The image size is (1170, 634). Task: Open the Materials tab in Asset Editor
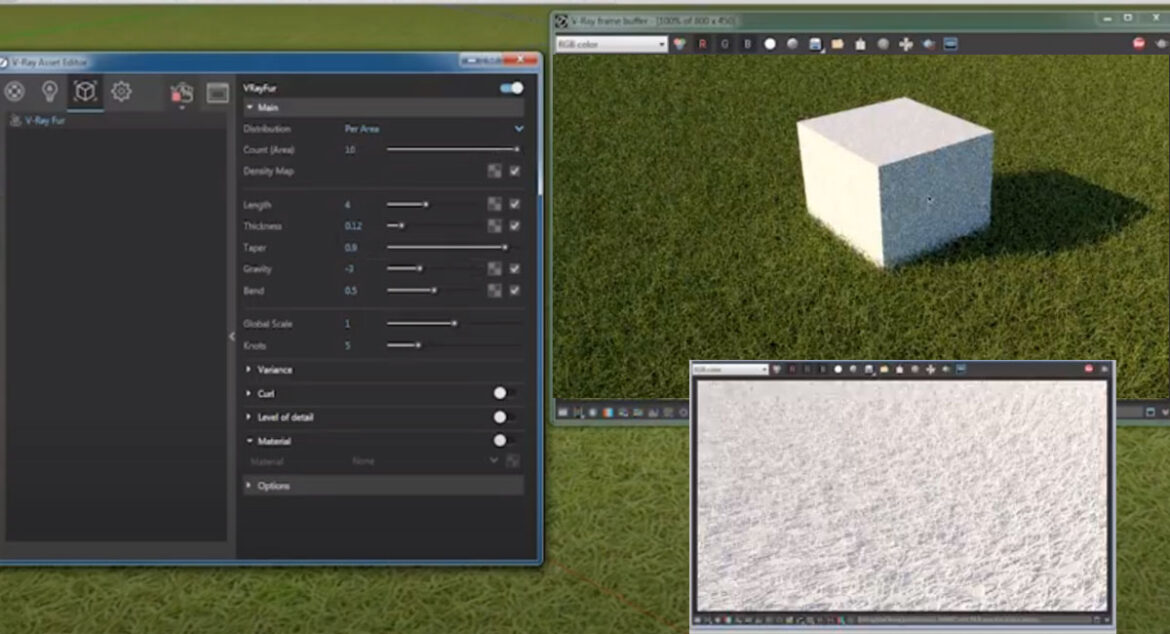coord(14,92)
